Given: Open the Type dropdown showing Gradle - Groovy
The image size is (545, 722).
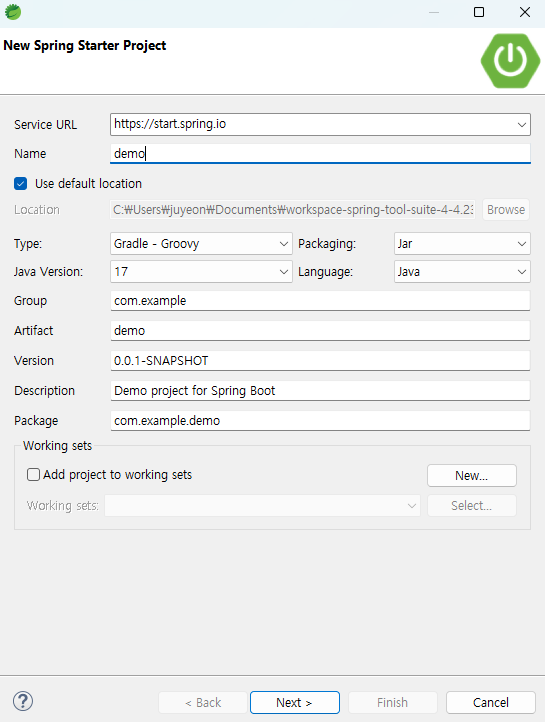Looking at the screenshot, I should (201, 244).
